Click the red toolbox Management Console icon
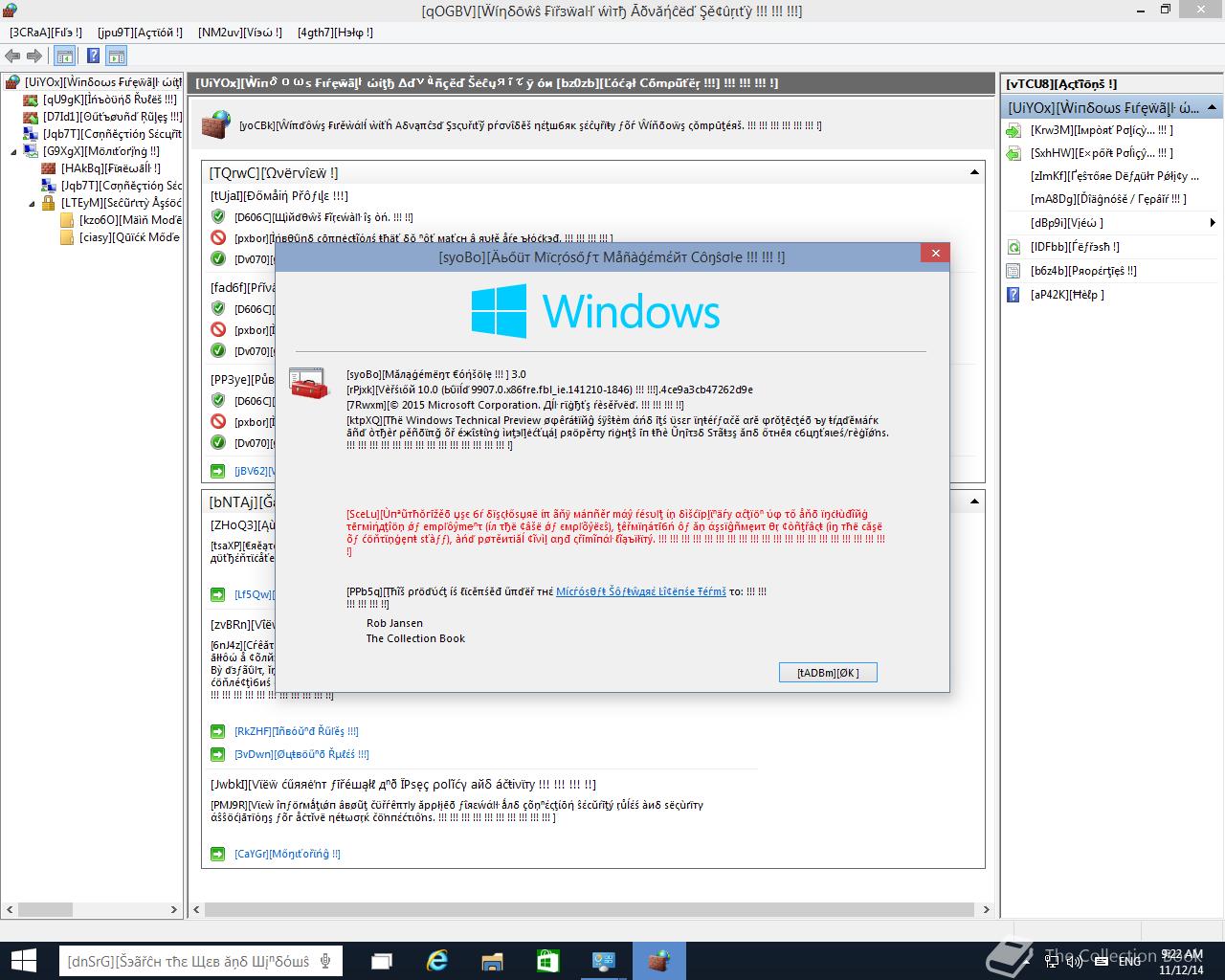 tap(308, 385)
